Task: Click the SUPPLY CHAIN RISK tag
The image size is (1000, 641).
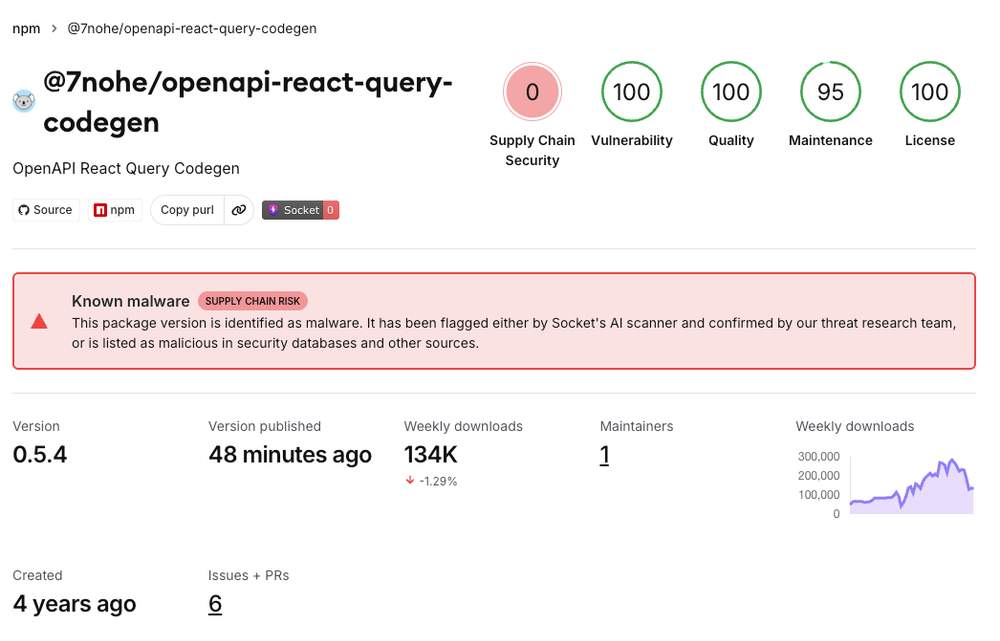Action: 253,301
